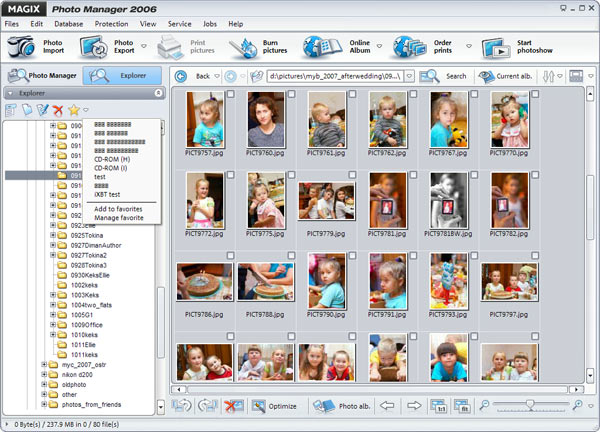Viewport: 600px width, 432px height.
Task: Check the box for PICT9779.jpg
Action: (x=352, y=174)
